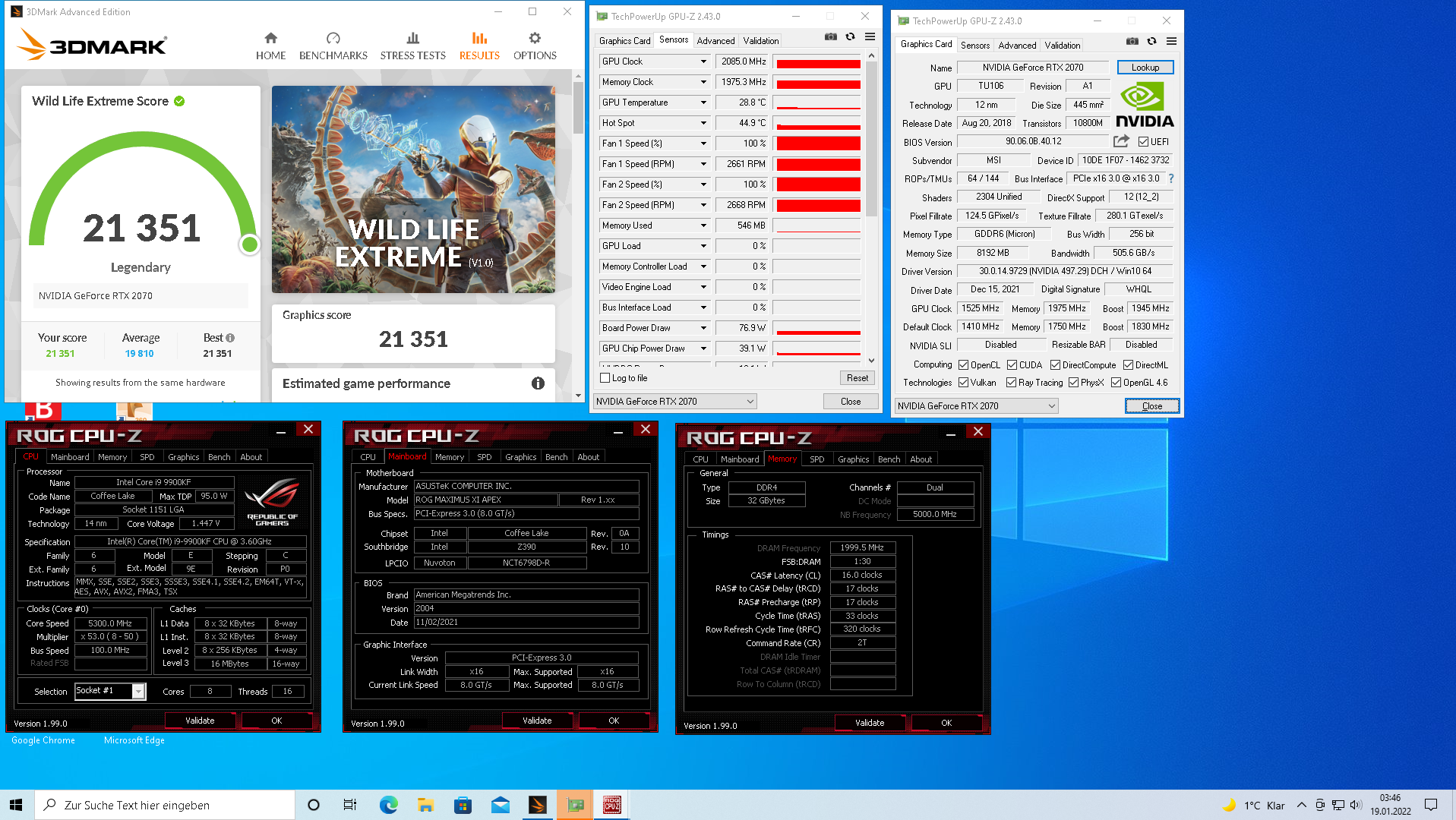Click the GPU Clock red sensor graph
Screen dimensions: 1456x820
(817, 61)
